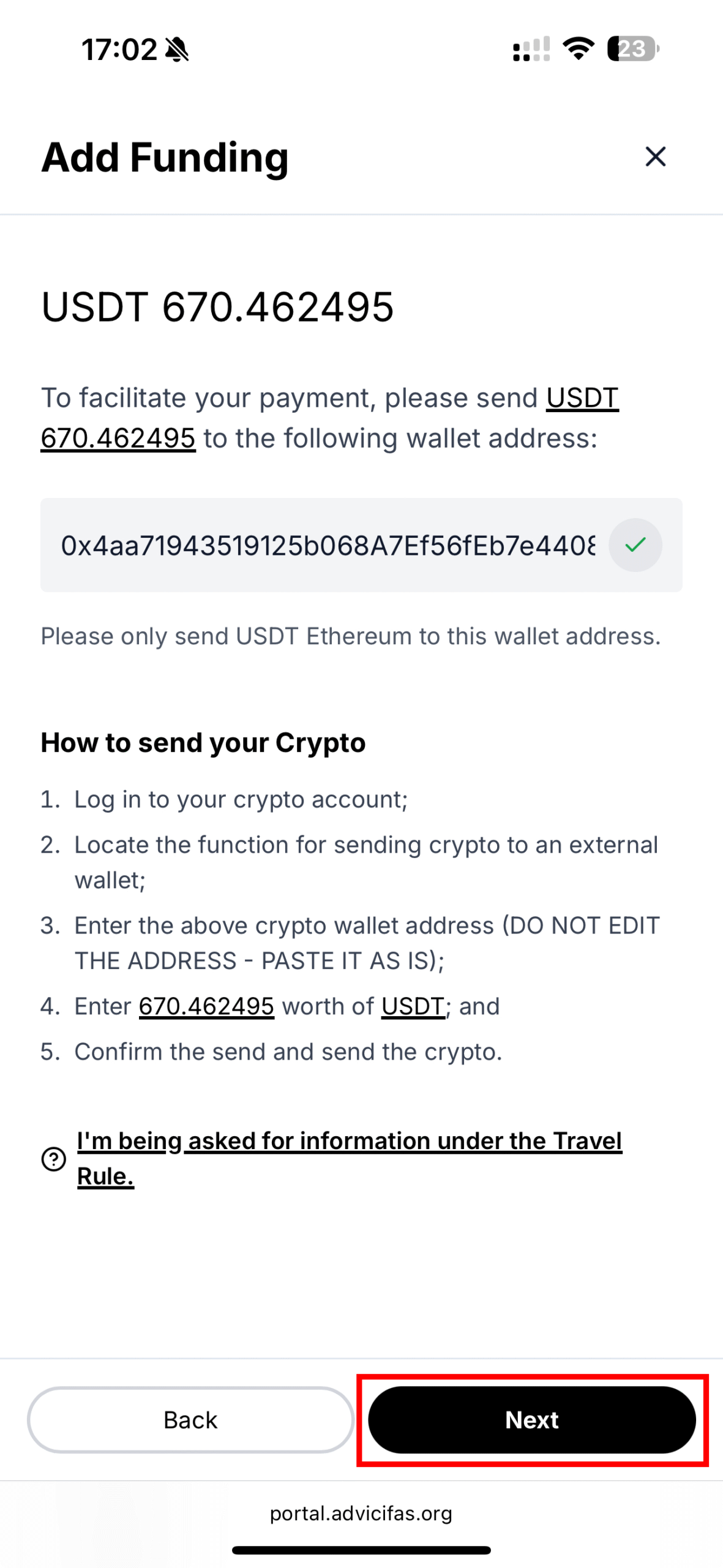Tap the How to send your Crypto heading
The image size is (723, 1568).
pyautogui.click(x=203, y=742)
